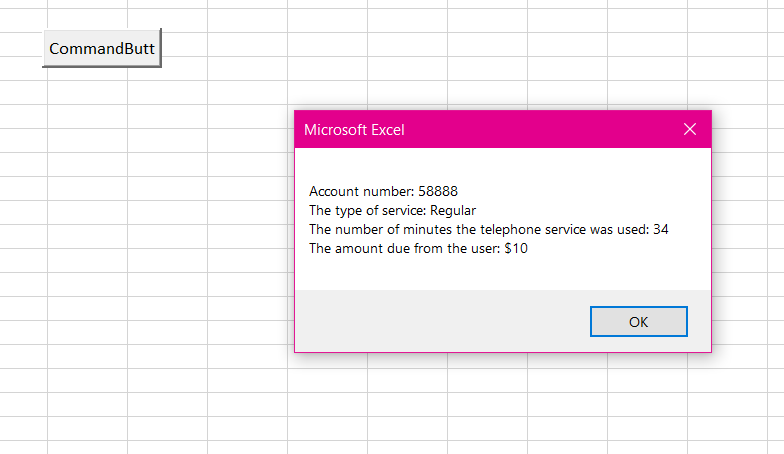Click the CommandButton on the worksheet
784x454 pixels.
tap(101, 48)
